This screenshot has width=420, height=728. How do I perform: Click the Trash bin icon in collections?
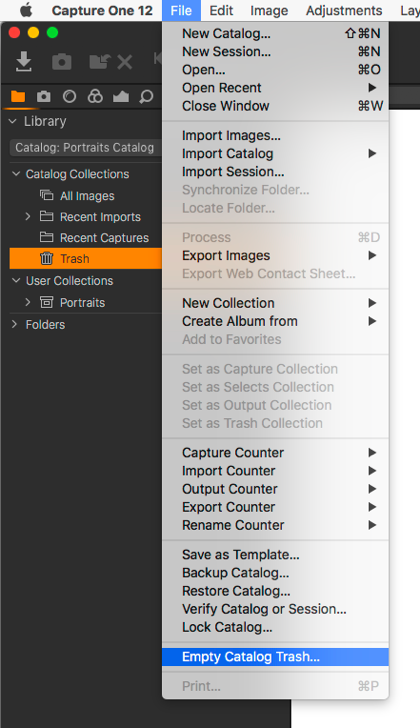pyautogui.click(x=46, y=258)
